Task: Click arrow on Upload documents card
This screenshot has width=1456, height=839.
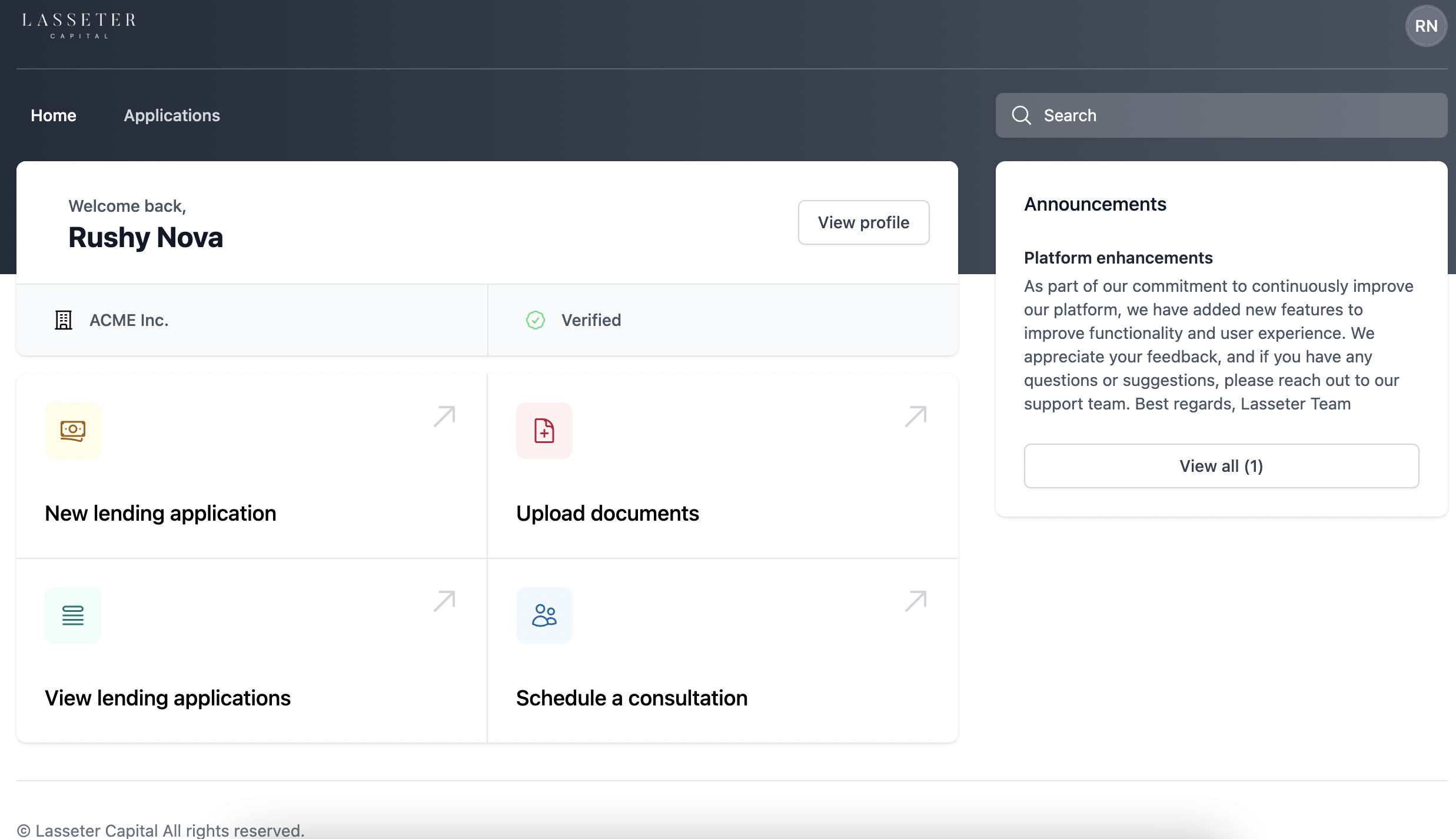Action: (x=916, y=417)
